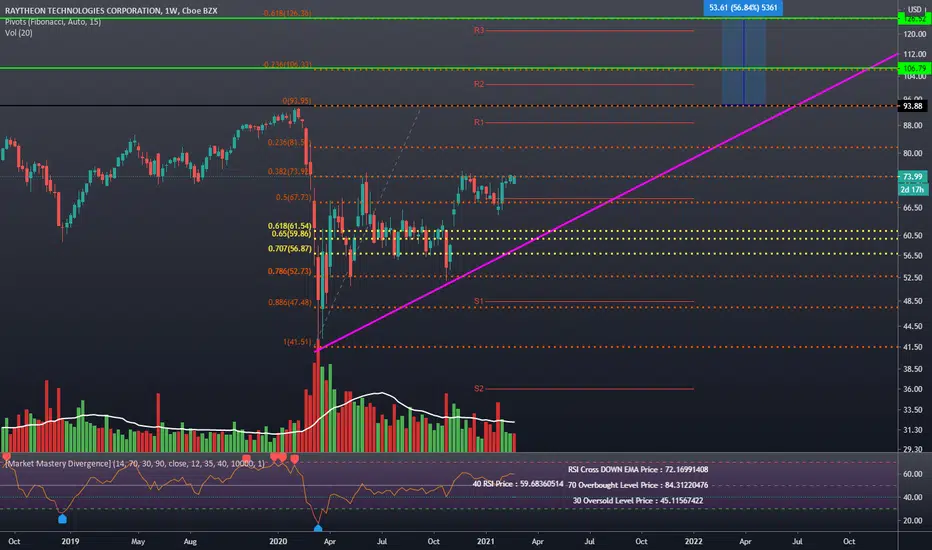Screen dimensions: 932x550
Task: Click the 20.00 value on RSI scale
Action: point(913,520)
